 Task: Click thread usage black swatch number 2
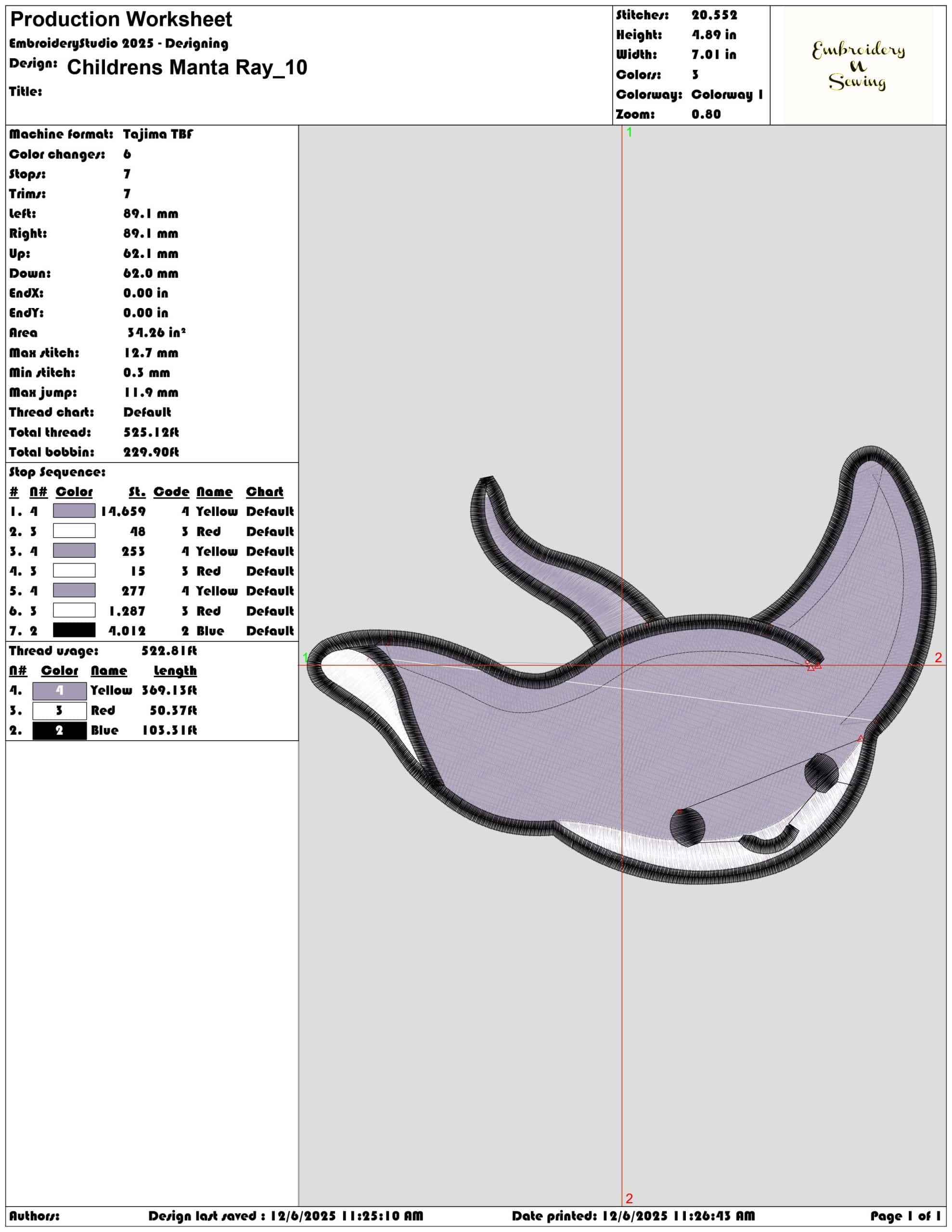pos(59,731)
